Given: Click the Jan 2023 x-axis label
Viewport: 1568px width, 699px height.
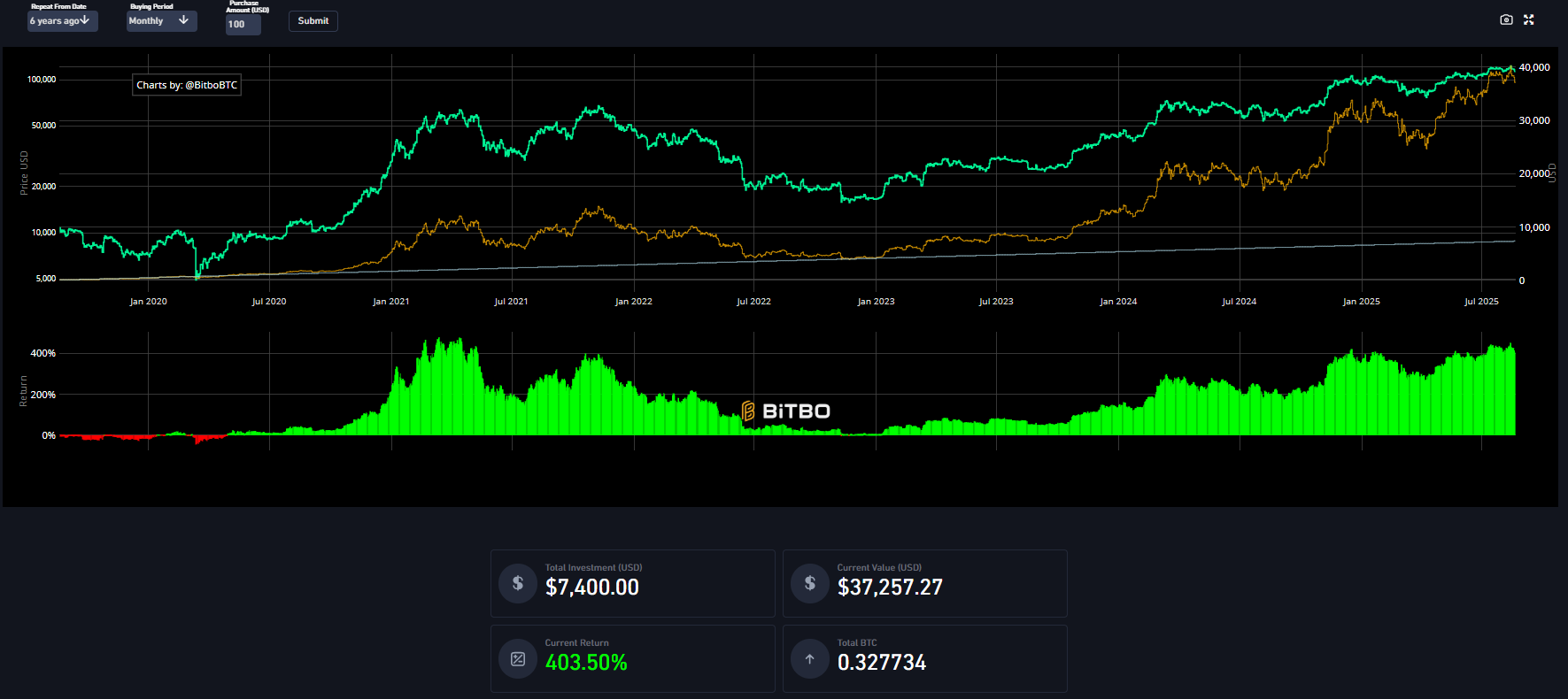Looking at the screenshot, I should point(876,302).
